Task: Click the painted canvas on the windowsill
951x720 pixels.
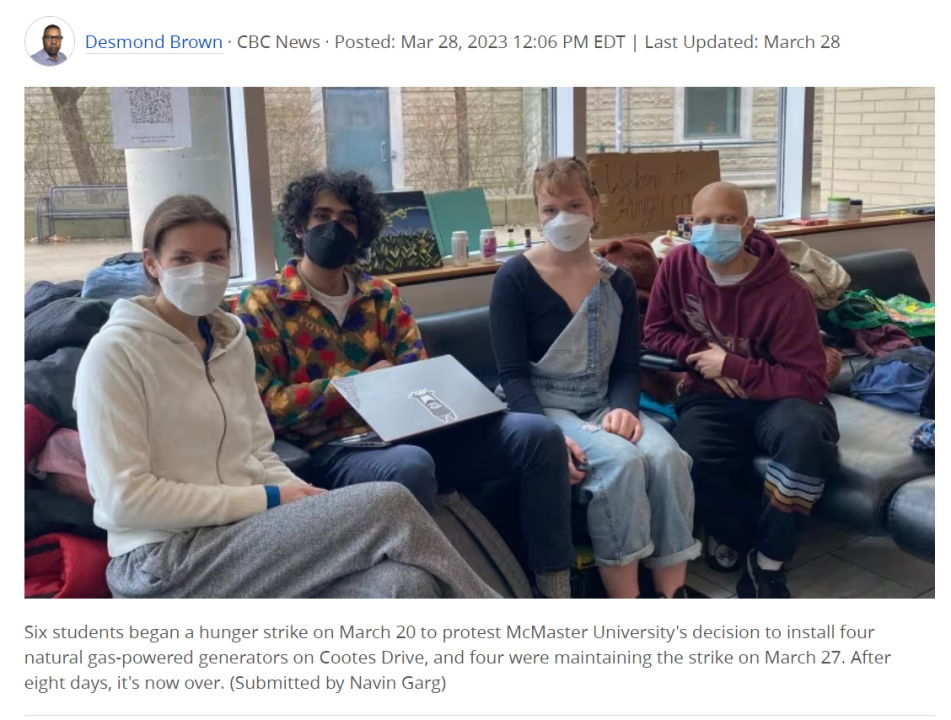Action: (404, 232)
